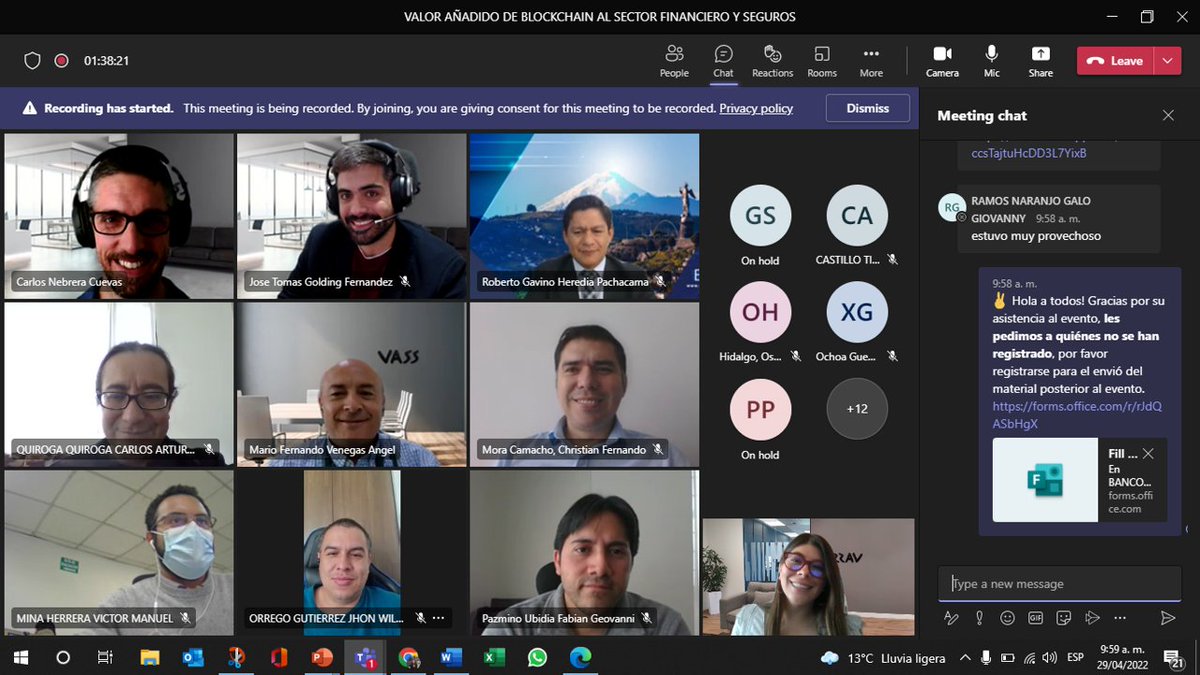The width and height of the screenshot is (1200, 675).
Task: Open Windows Start menu
Action: coord(21,657)
